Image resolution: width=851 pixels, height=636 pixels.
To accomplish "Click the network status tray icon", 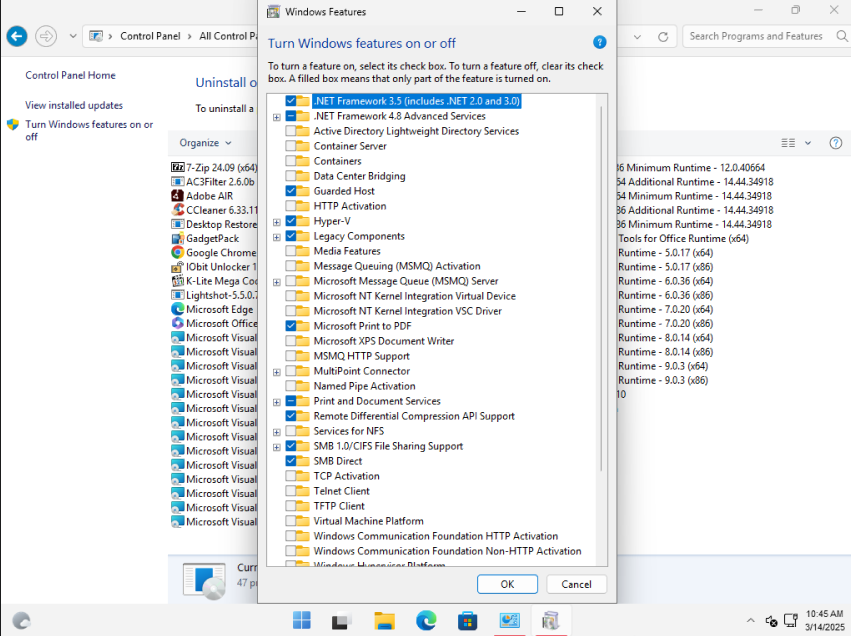I will [x=791, y=620].
